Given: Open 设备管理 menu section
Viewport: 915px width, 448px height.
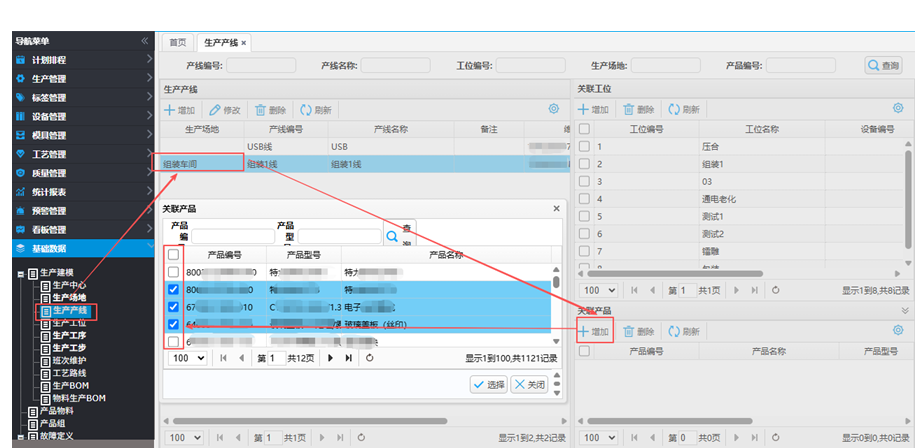Looking at the screenshot, I should (x=83, y=116).
